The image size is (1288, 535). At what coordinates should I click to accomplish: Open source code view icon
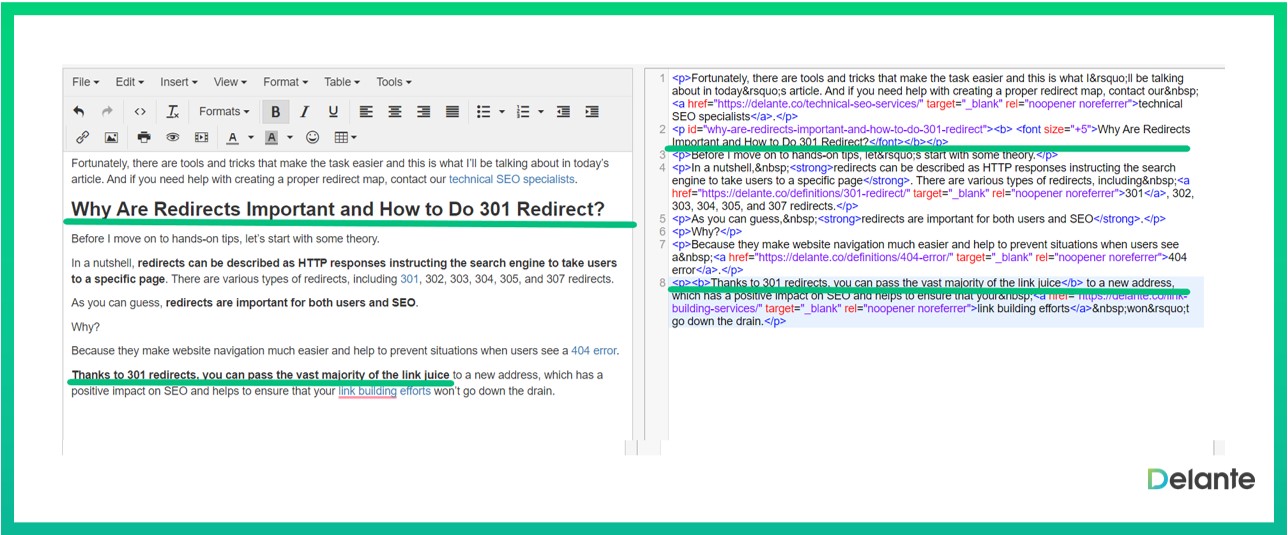[140, 112]
